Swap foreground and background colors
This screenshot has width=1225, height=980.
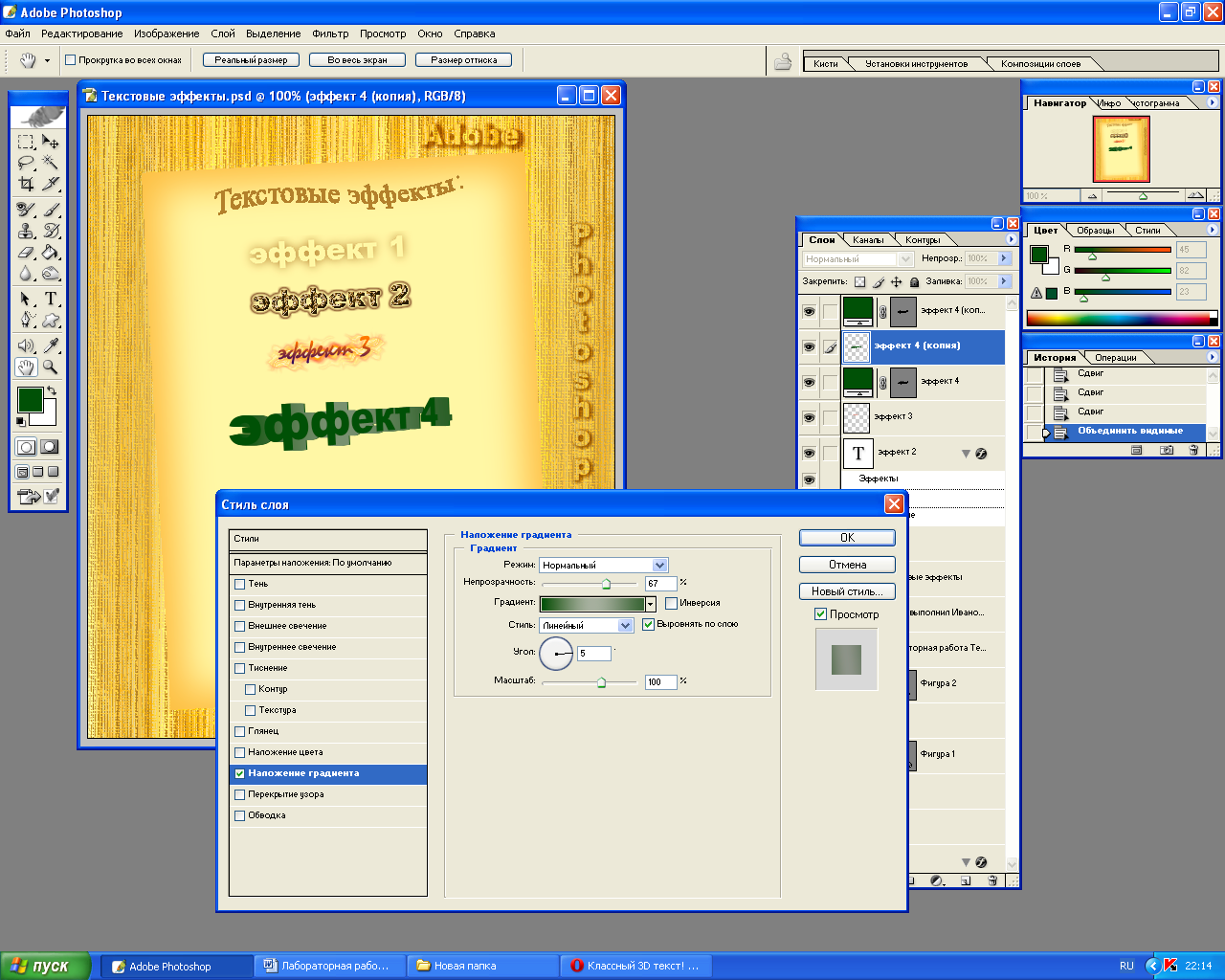click(x=52, y=391)
